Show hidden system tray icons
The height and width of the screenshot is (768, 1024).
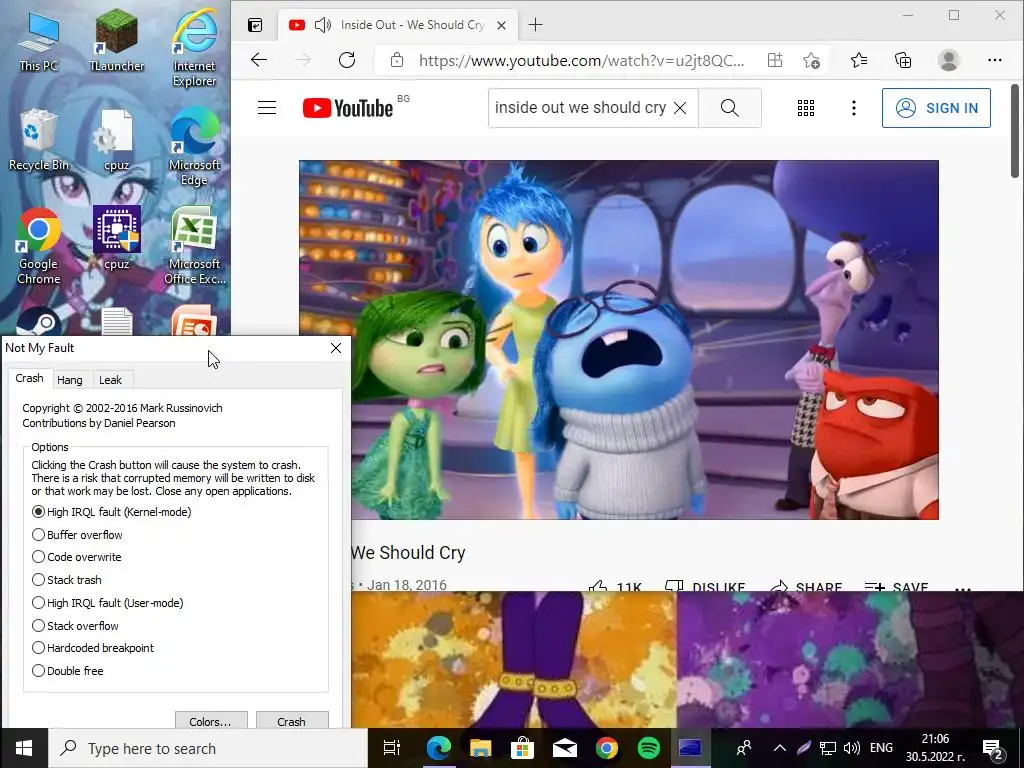780,748
